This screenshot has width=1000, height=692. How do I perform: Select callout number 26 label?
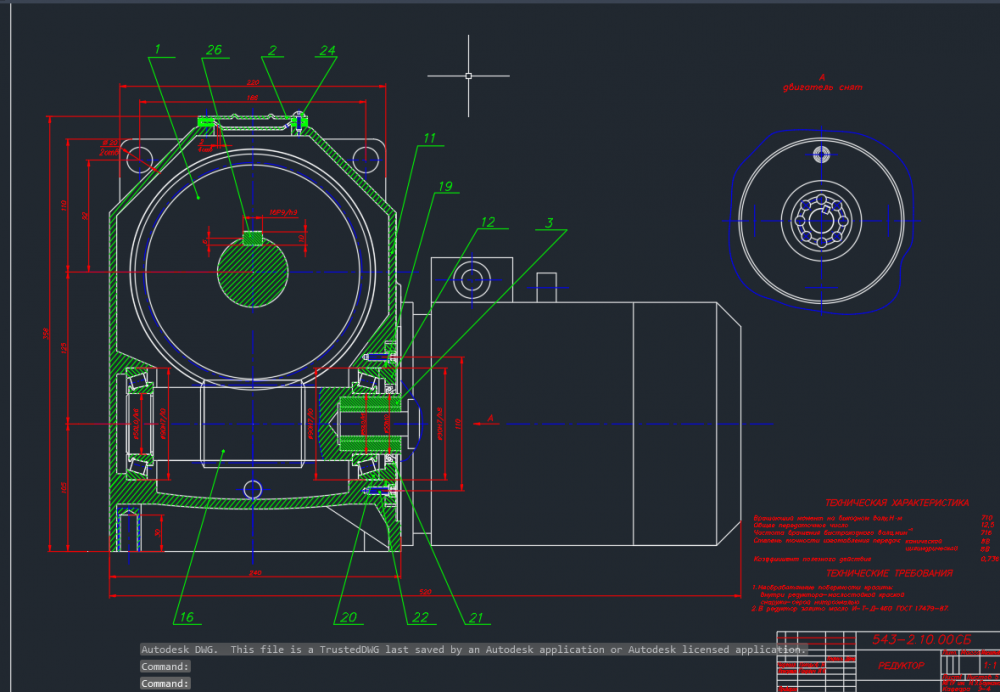(213, 49)
